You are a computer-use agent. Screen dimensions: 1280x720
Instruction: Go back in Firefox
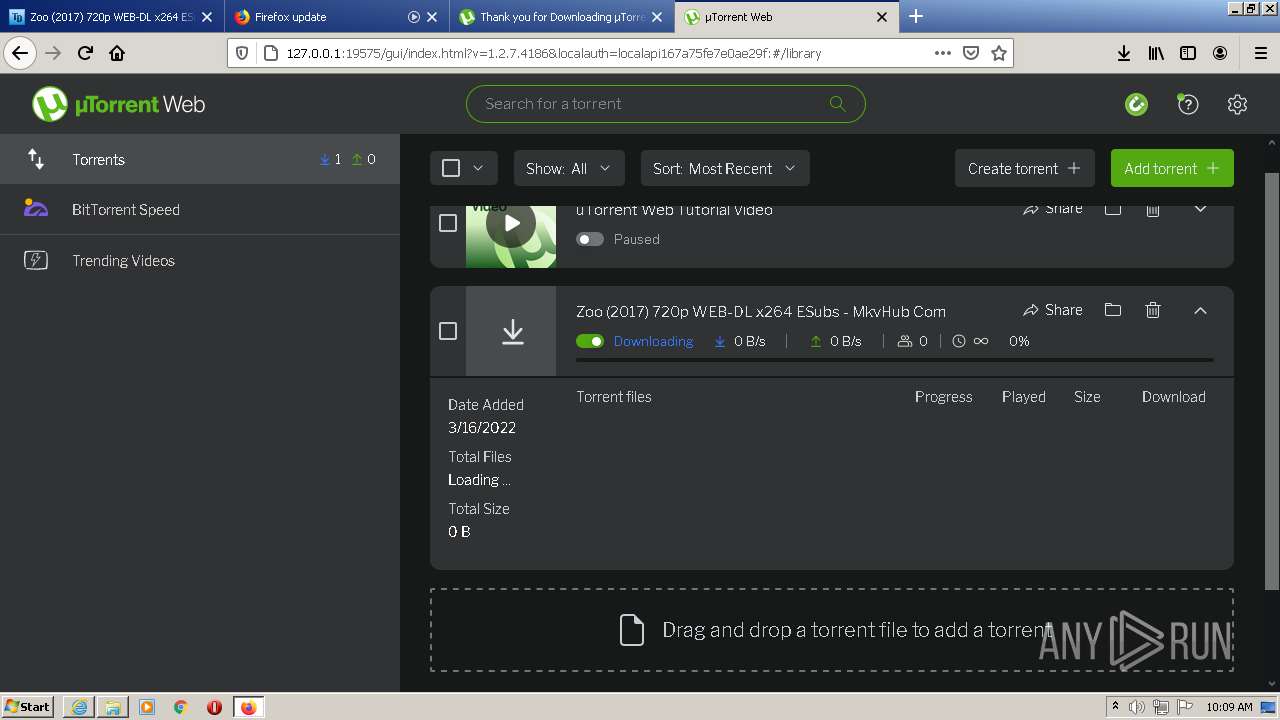tap(21, 53)
